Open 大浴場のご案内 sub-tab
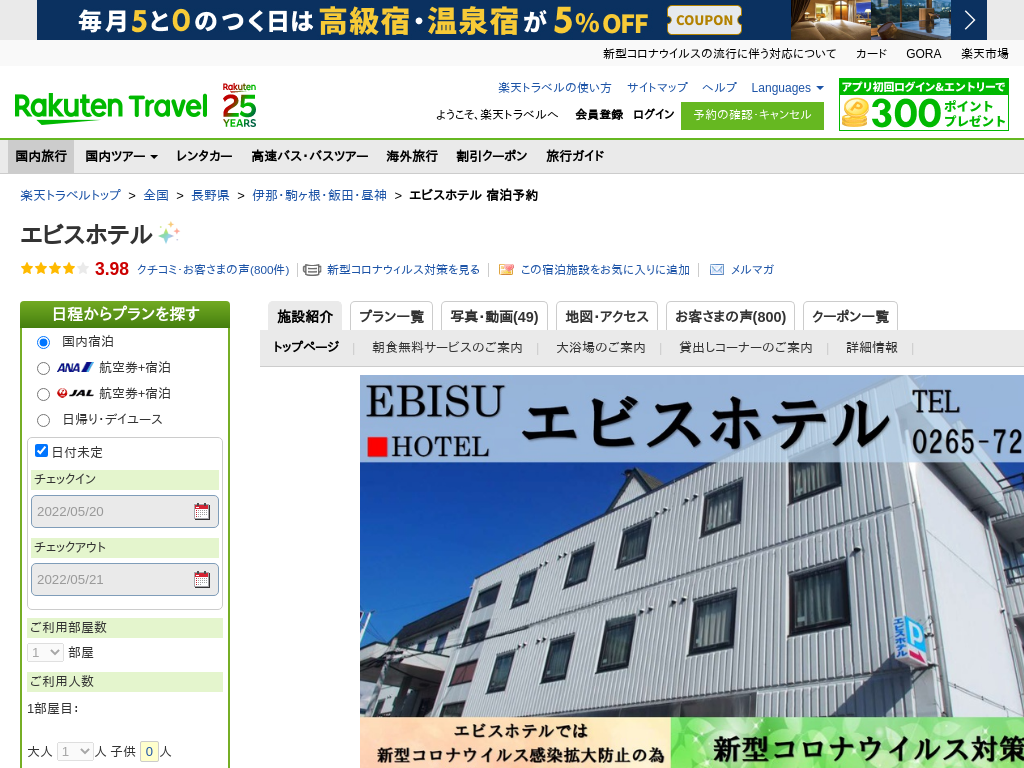Screen dimensions: 1024x768 [x=601, y=347]
